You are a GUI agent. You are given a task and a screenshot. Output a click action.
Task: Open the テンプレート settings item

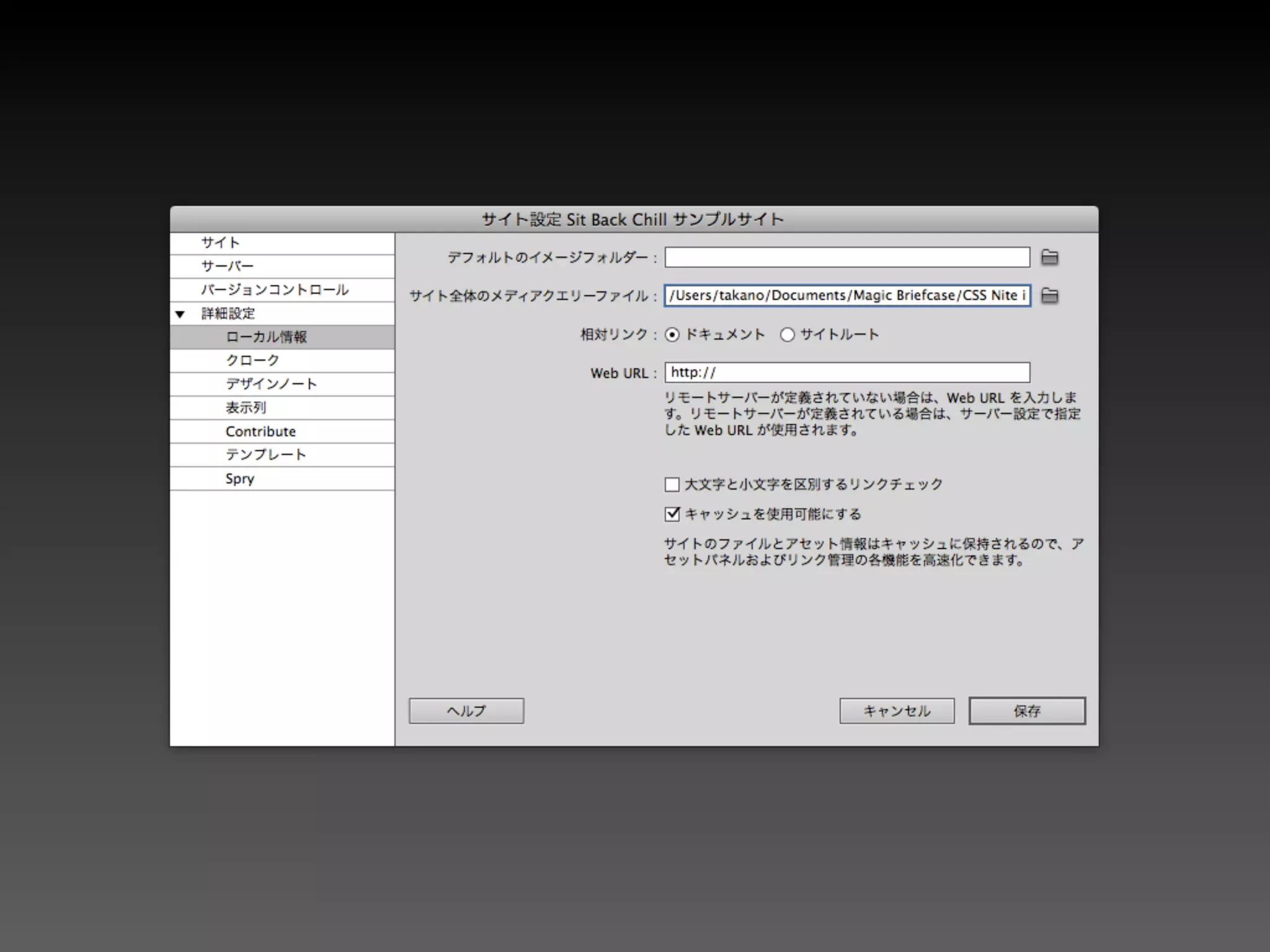266,455
